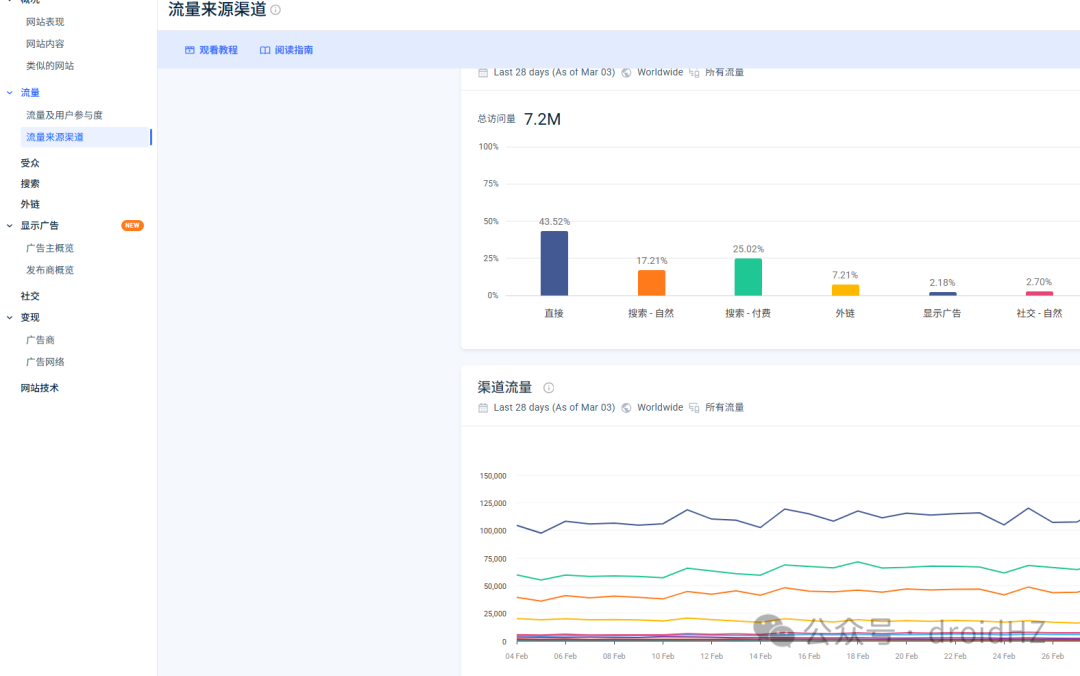Click the 14 Feb axis date label
The height and width of the screenshot is (676, 1080).
[760, 657]
